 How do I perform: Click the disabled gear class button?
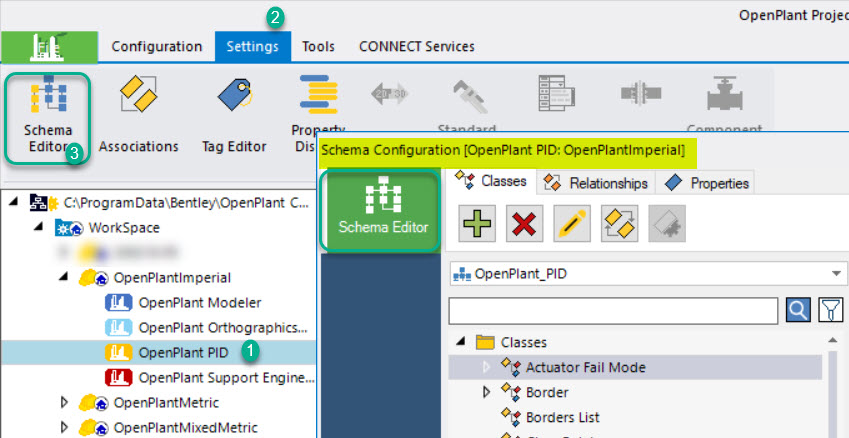click(667, 223)
